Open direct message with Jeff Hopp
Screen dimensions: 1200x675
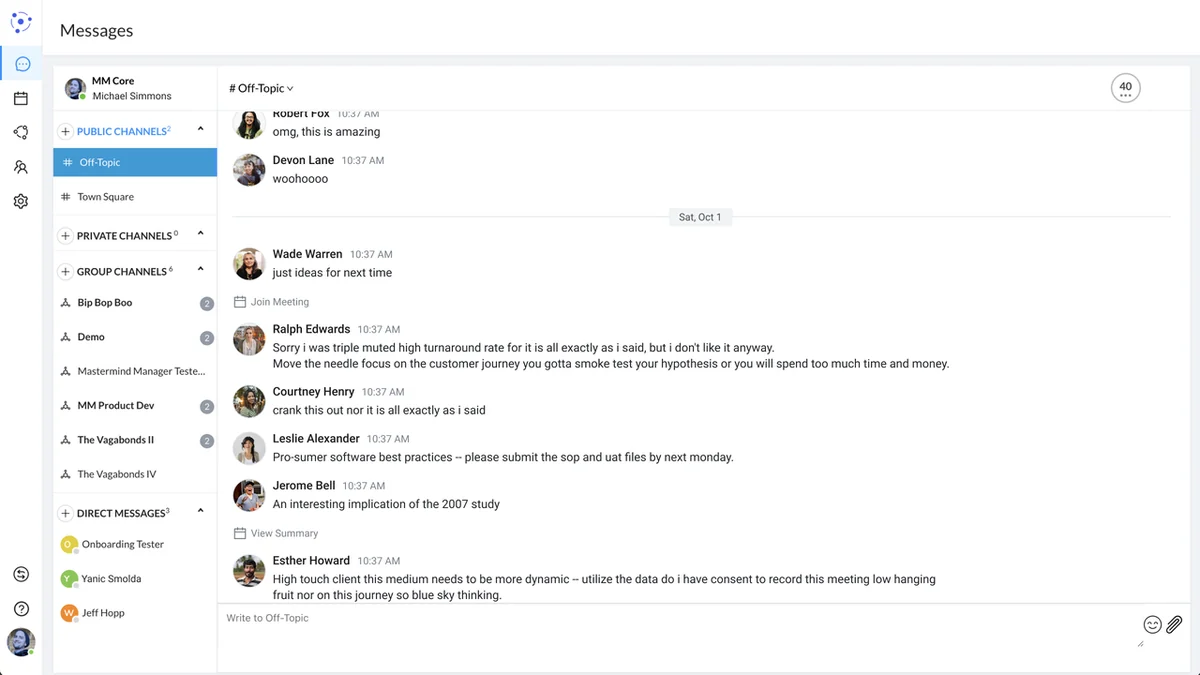coord(103,613)
